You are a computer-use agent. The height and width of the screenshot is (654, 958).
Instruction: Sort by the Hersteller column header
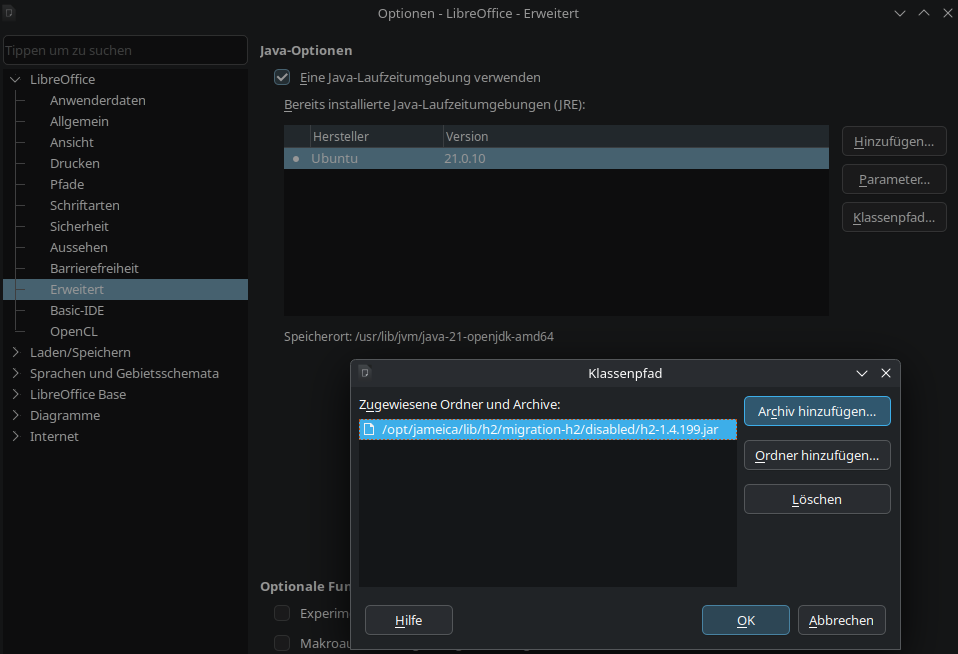(x=377, y=136)
